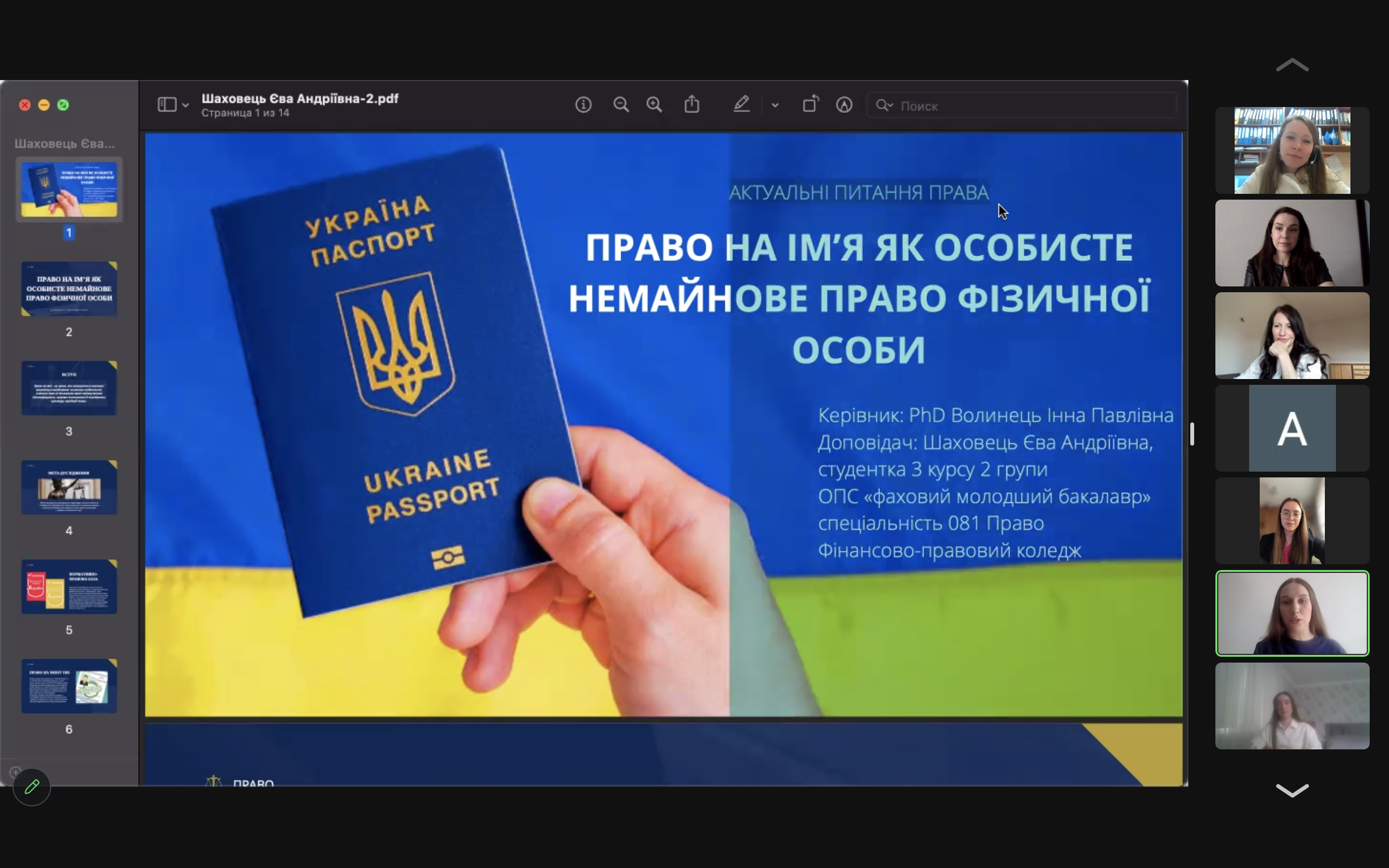1389x868 pixels.
Task: Open the sidebar view options chevron
Action: click(185, 106)
